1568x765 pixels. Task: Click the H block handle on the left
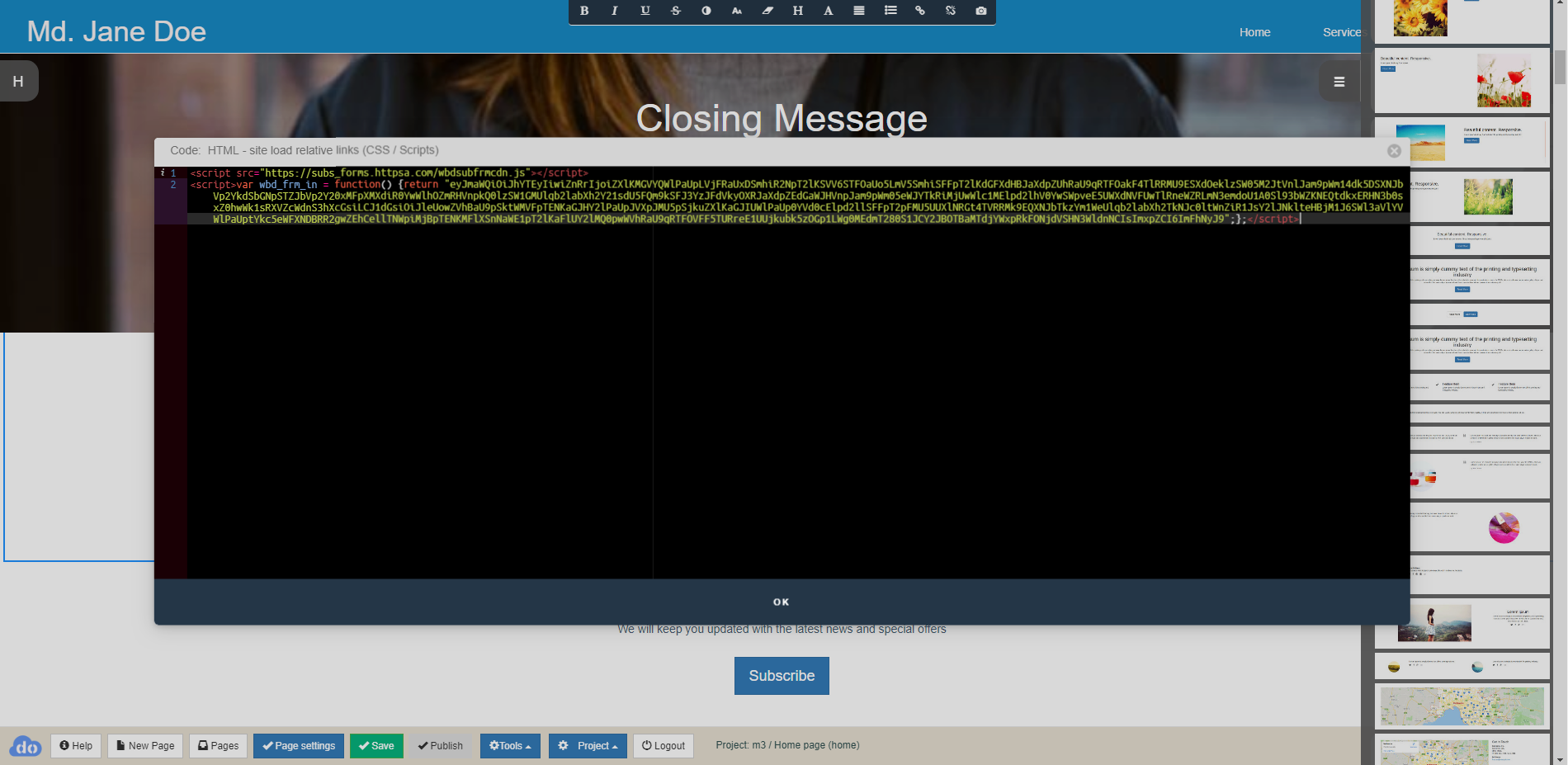tap(18, 82)
